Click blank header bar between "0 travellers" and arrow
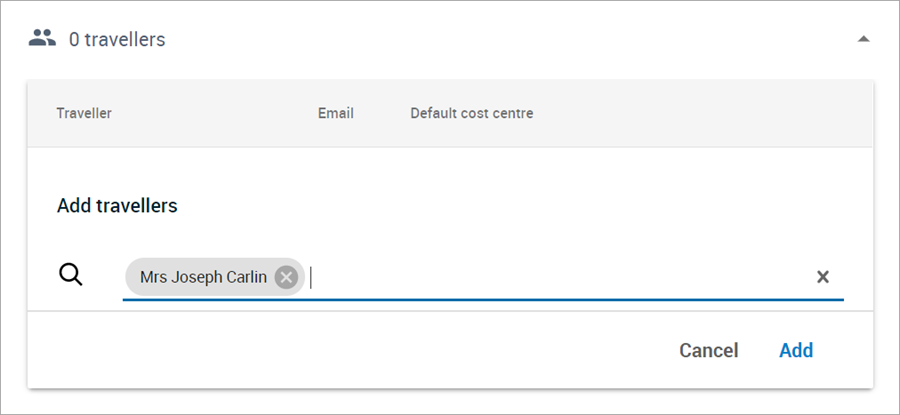The image size is (900, 415). (x=500, y=40)
